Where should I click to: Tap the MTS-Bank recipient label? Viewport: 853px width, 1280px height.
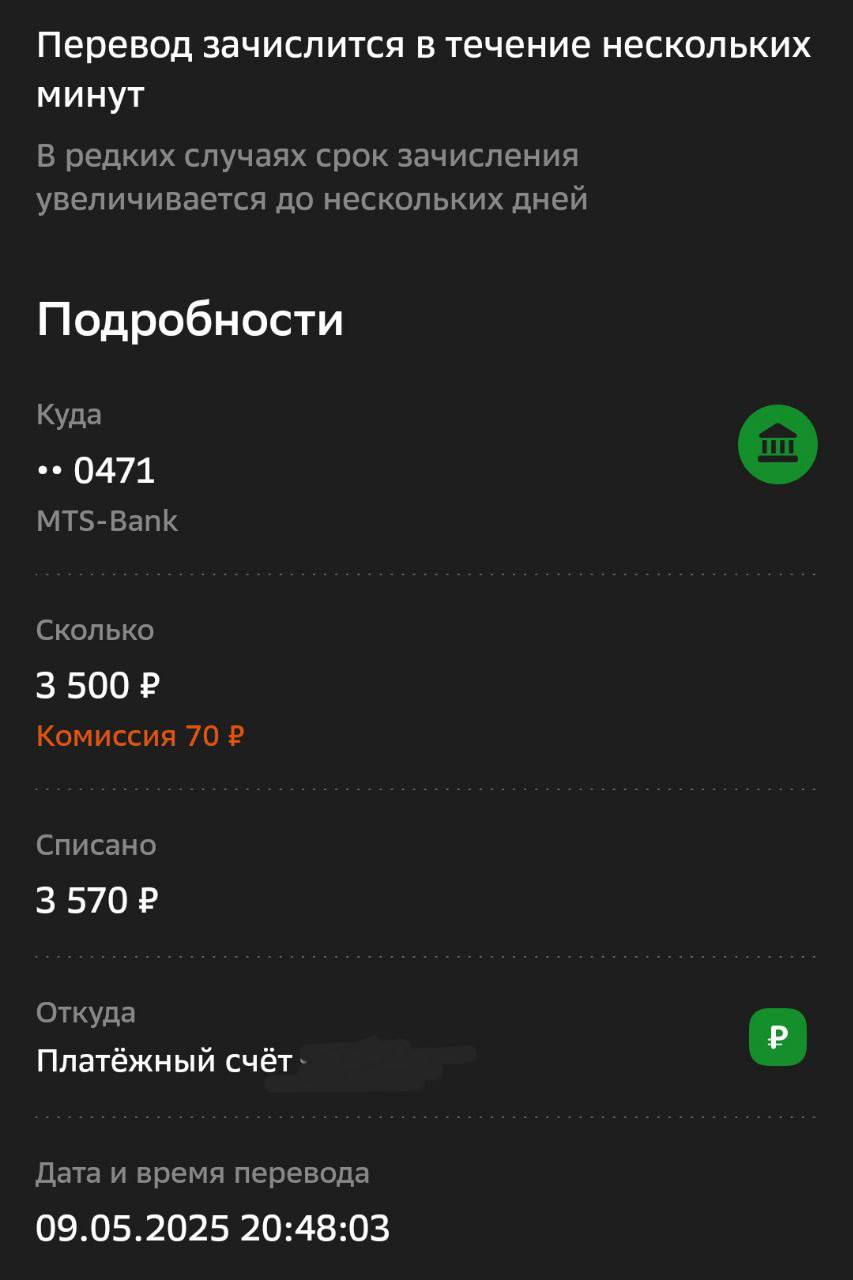(107, 521)
